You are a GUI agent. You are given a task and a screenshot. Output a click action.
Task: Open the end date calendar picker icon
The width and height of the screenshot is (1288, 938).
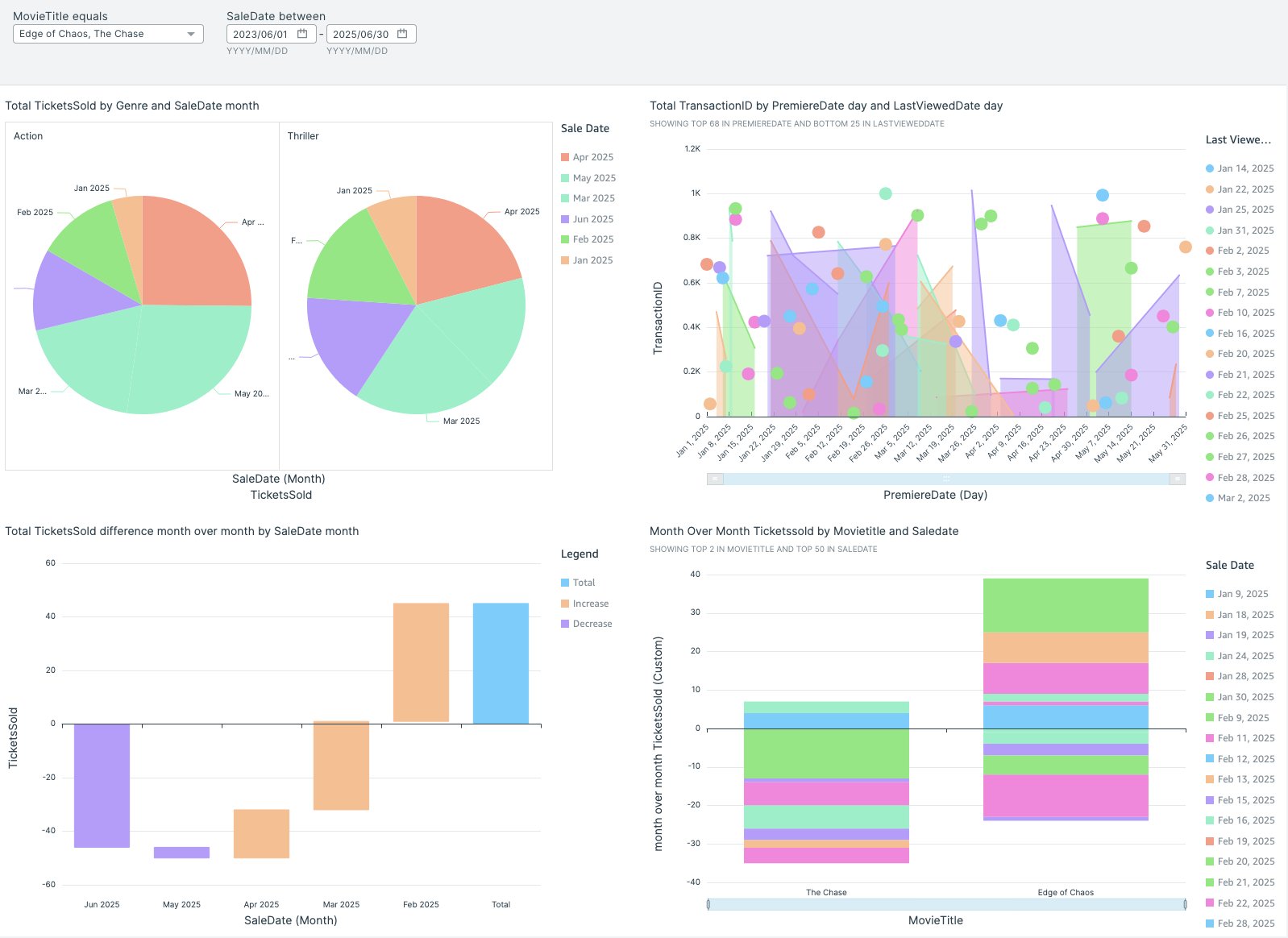click(402, 34)
